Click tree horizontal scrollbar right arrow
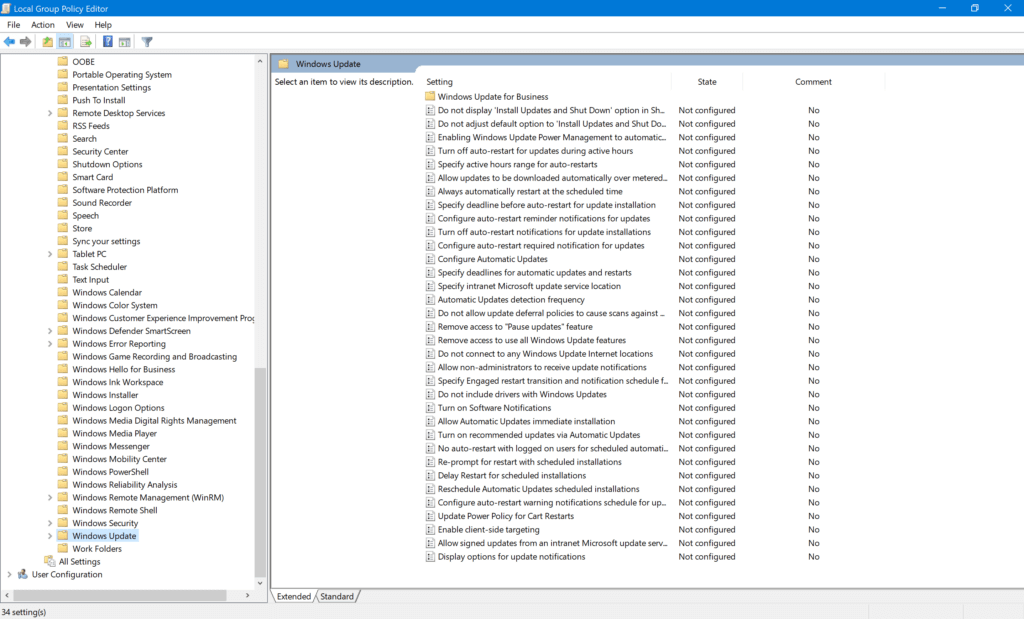 [248, 595]
